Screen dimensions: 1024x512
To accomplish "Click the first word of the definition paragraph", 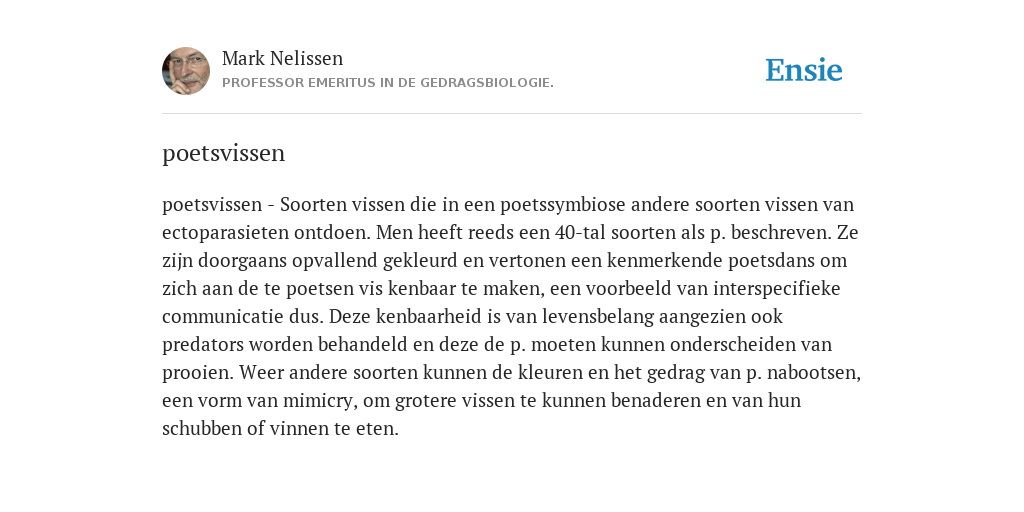I will click(212, 205).
